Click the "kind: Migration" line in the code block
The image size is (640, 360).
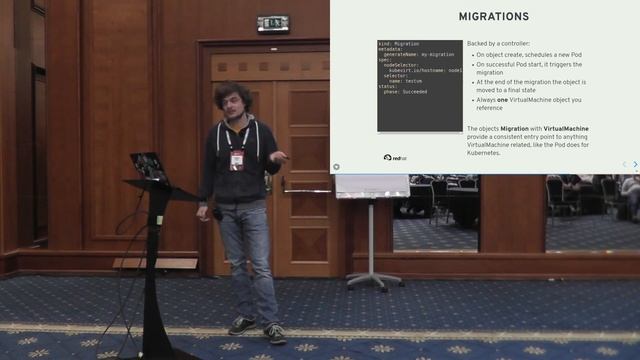[x=399, y=44]
